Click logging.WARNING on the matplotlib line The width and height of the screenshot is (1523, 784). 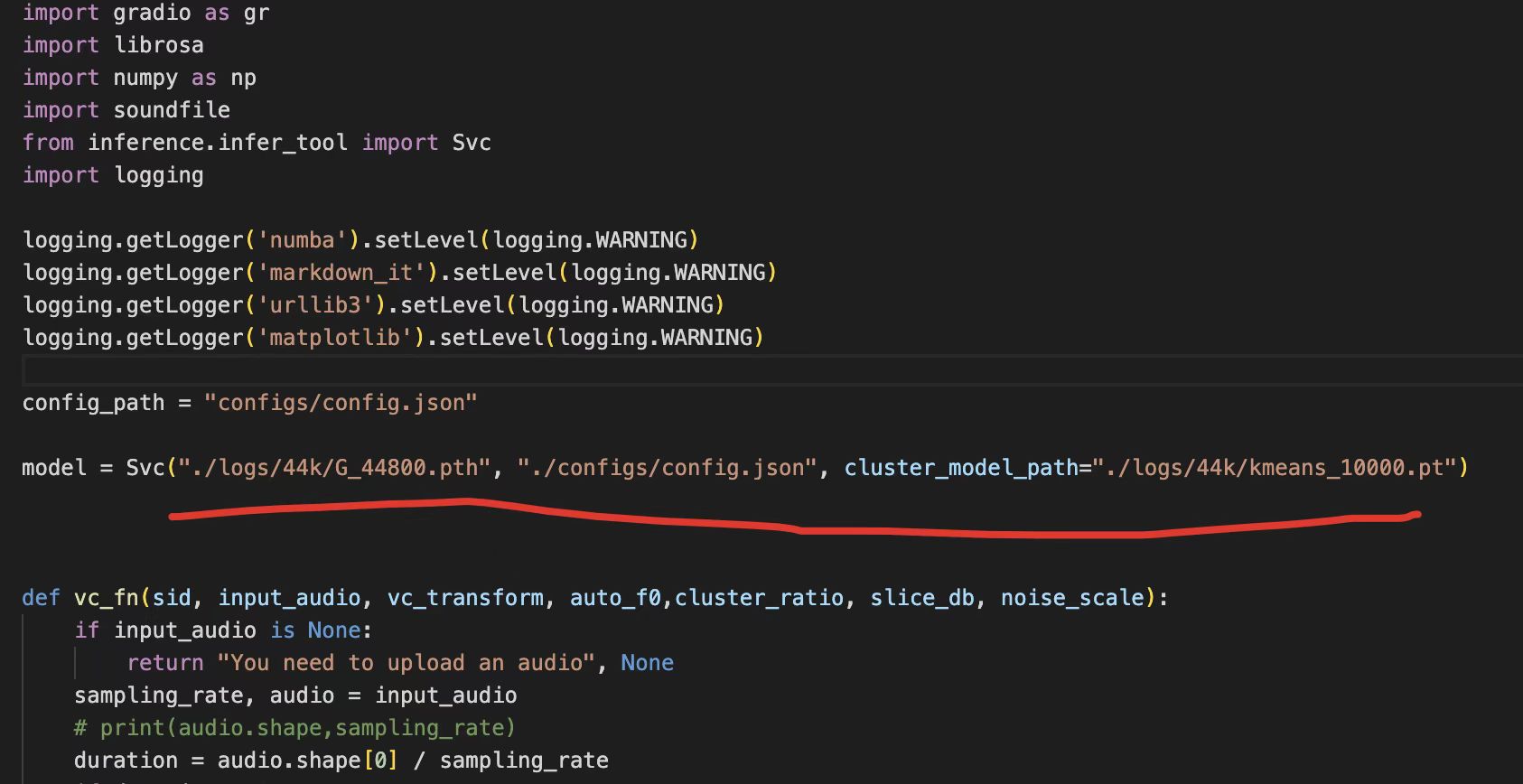coord(655,338)
